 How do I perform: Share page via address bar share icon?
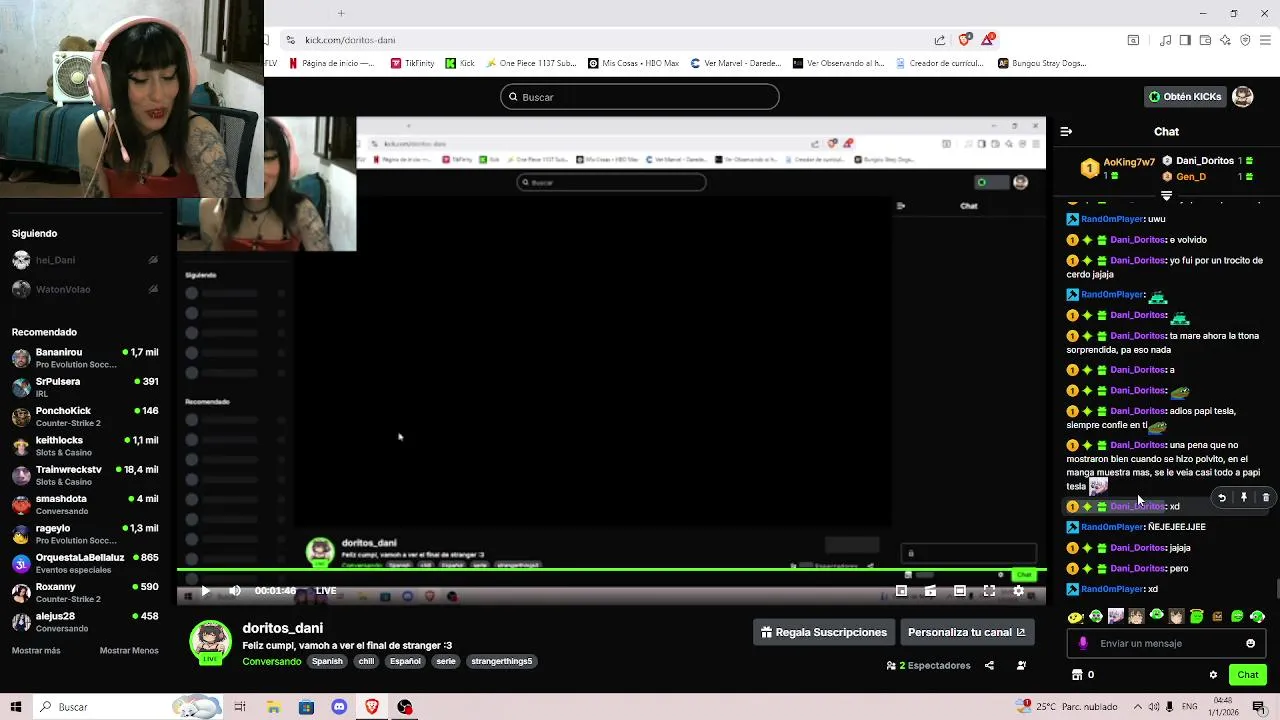pos(940,40)
